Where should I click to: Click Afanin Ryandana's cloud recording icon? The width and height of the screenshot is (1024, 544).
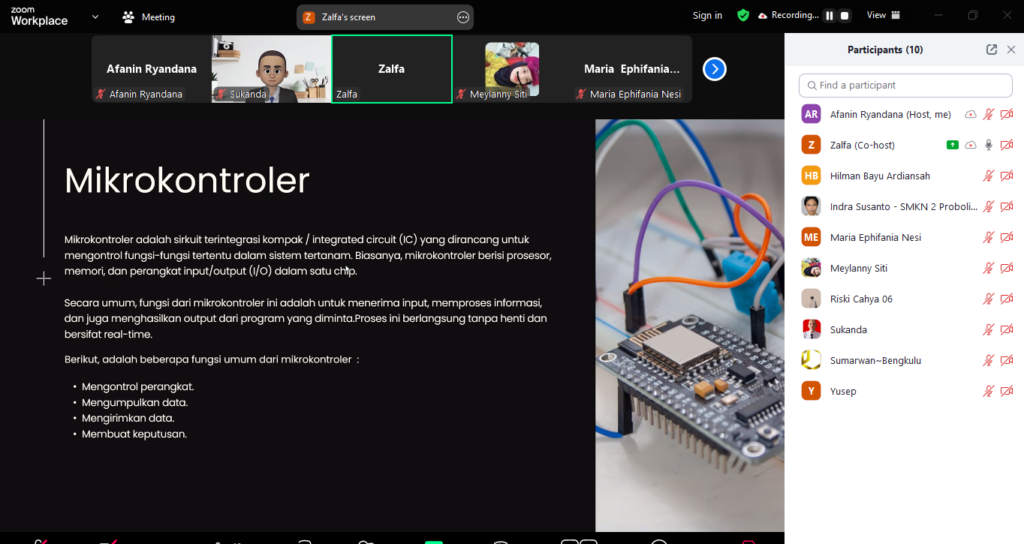970,114
